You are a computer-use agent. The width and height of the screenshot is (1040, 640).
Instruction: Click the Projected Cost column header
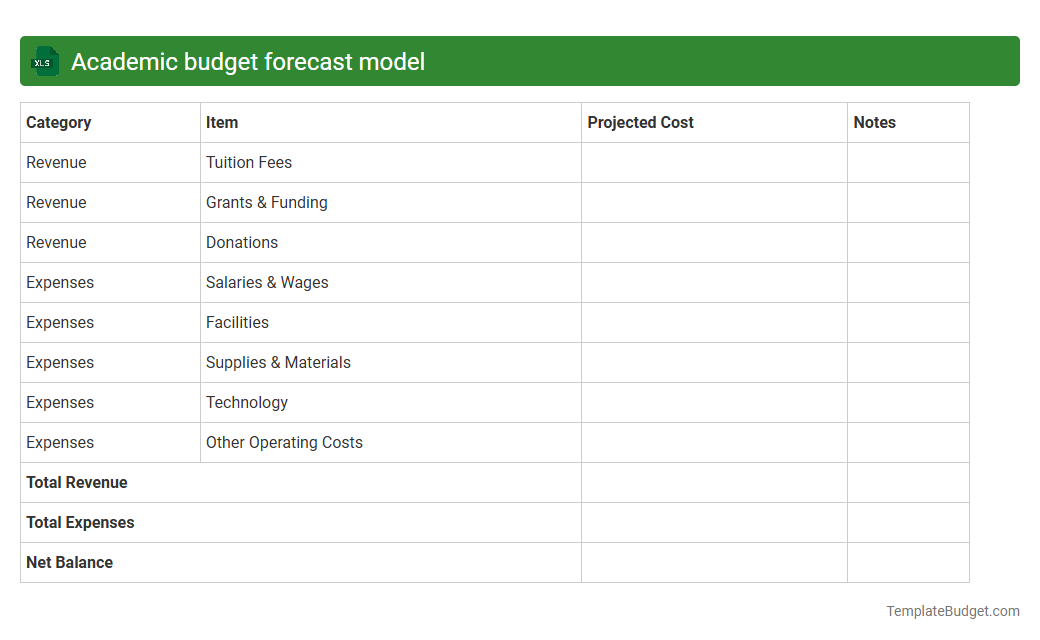(x=640, y=122)
